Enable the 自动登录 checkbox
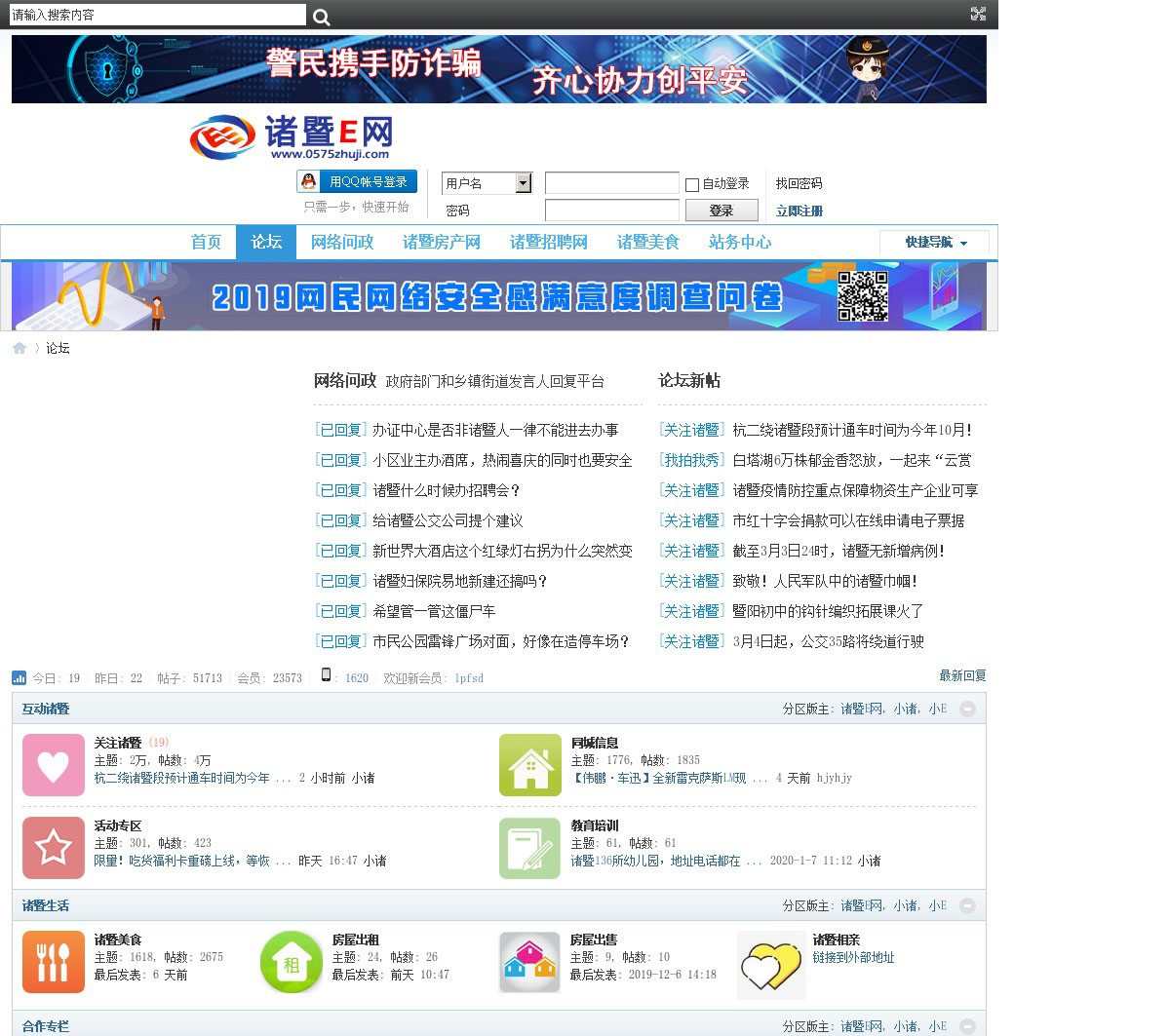Screen dimensions: 1170x1036 [x=692, y=184]
